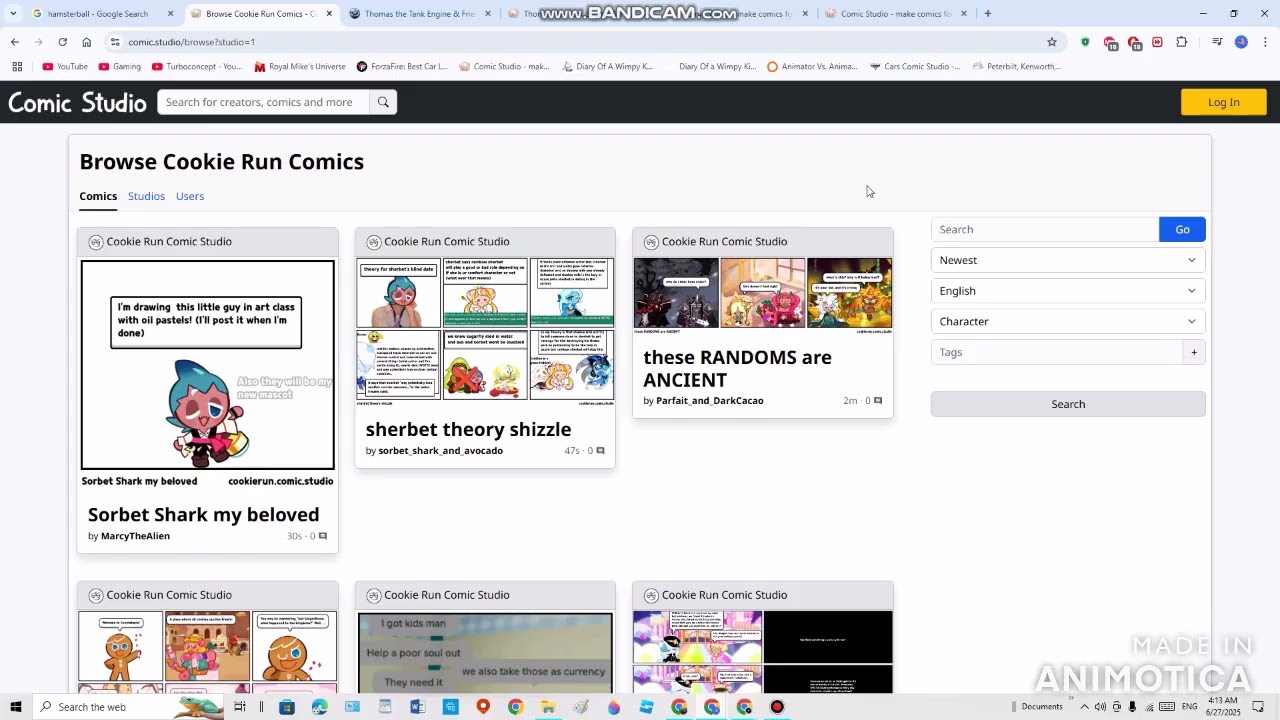
Task: Open the Chrome media control button
Action: coord(1217,42)
